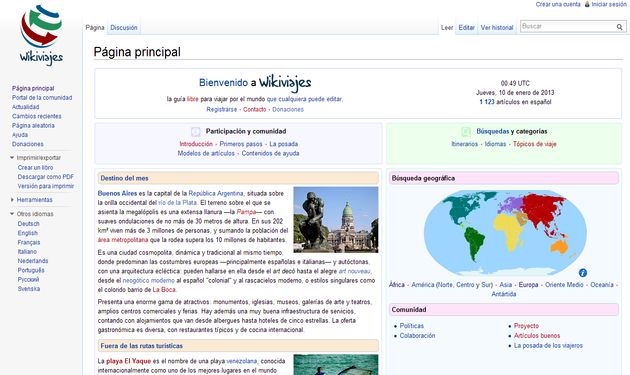Open the Buenos Aires statue photo
The image size is (630, 375).
335,219
